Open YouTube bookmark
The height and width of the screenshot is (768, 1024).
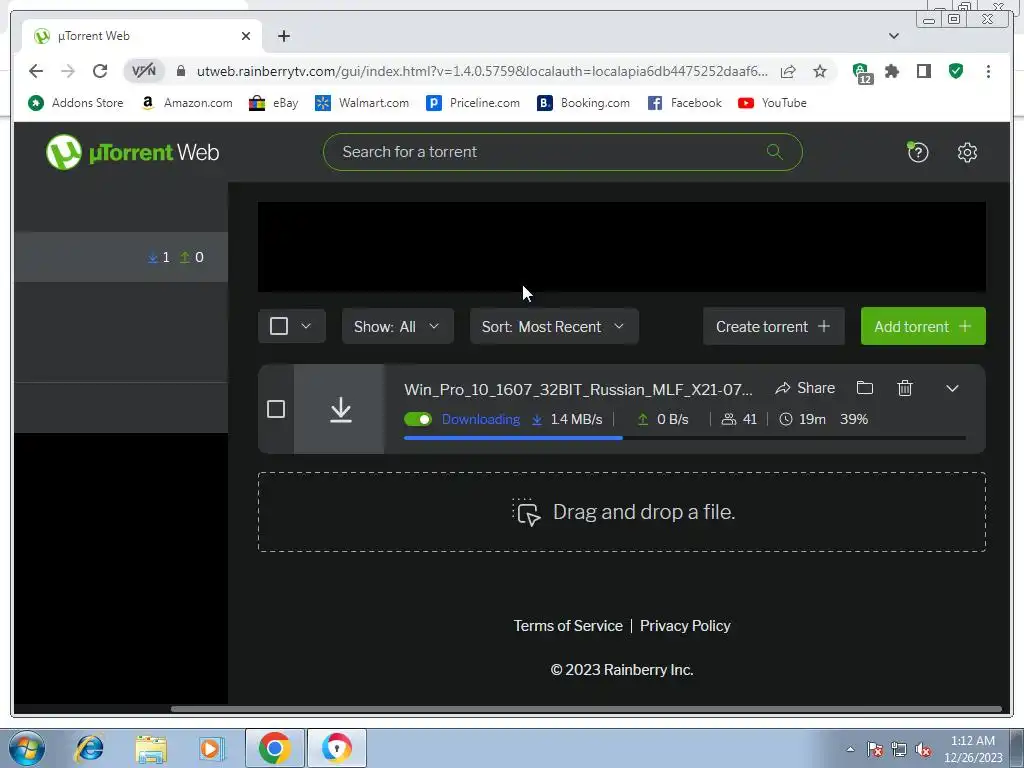point(772,103)
